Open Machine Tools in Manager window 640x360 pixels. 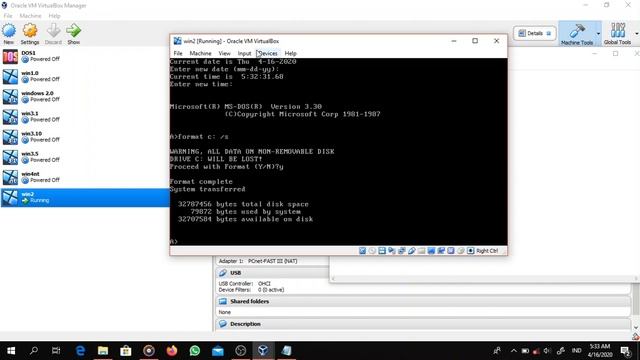[577, 33]
